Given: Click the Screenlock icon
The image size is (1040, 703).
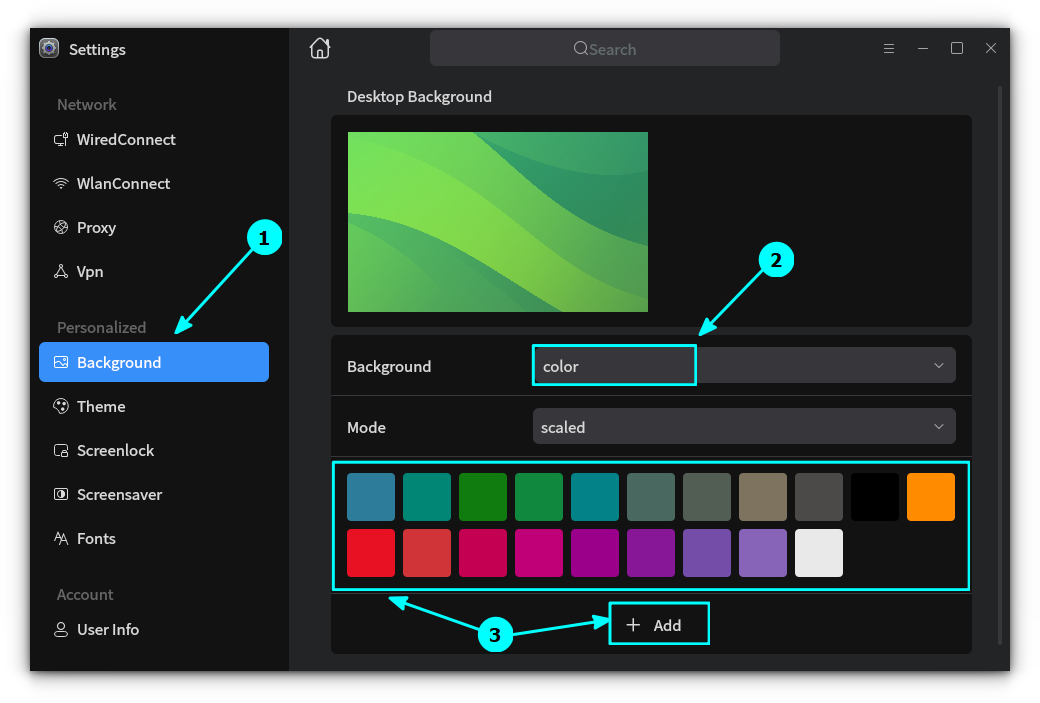Looking at the screenshot, I should pyautogui.click(x=60, y=450).
